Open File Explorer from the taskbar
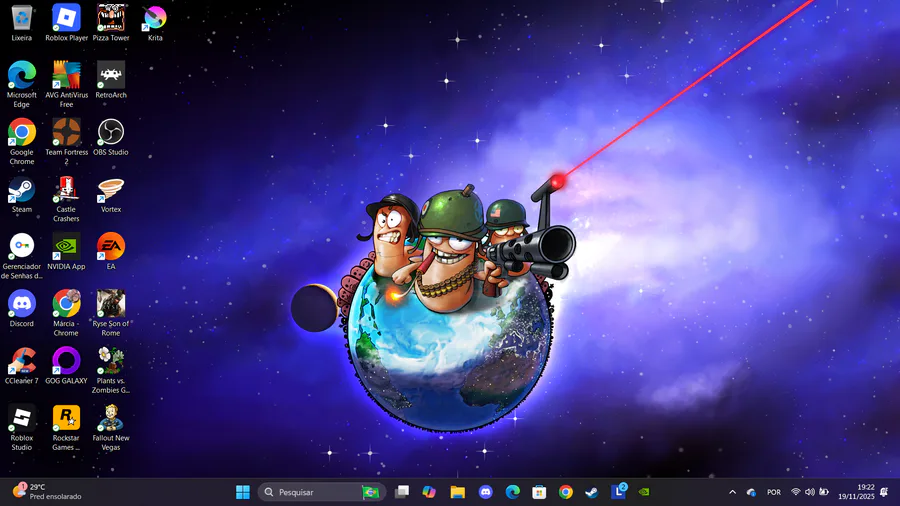Viewport: 900px width, 506px height. click(457, 492)
